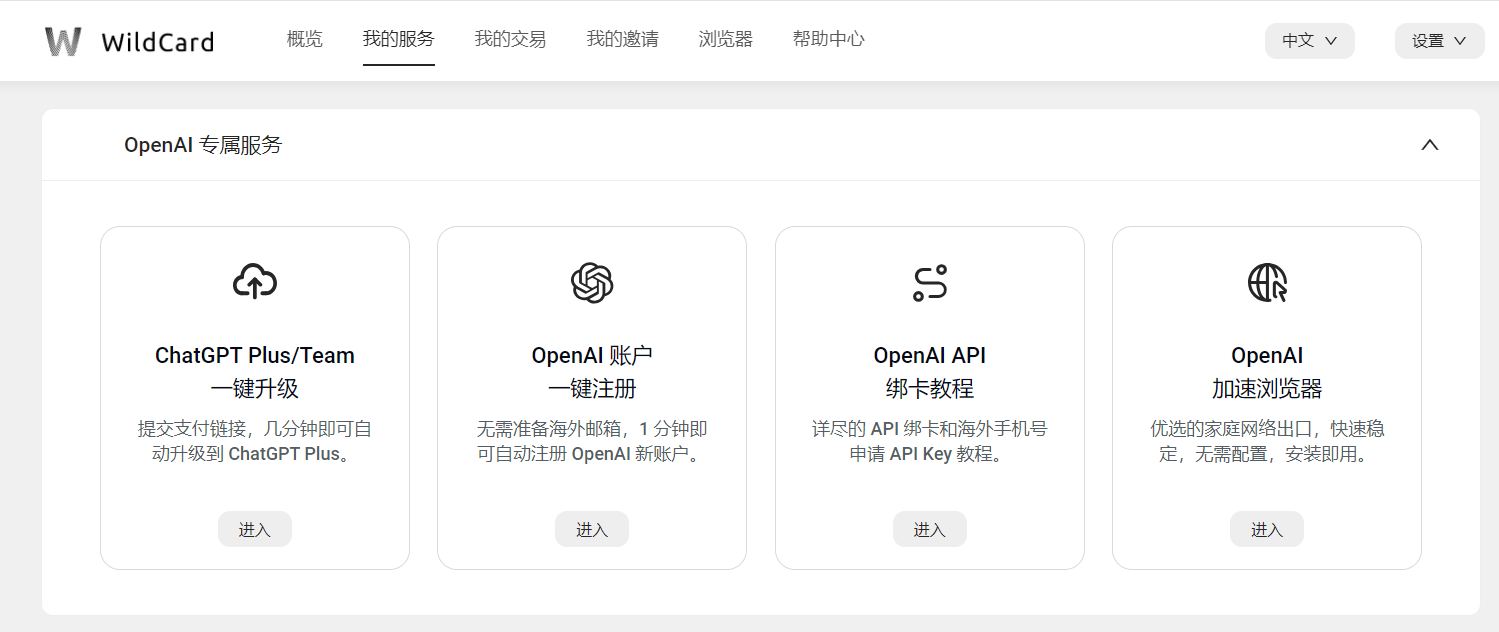Click the OpenAI 加速浏览器 heading
The width and height of the screenshot is (1499, 632).
(x=1267, y=372)
